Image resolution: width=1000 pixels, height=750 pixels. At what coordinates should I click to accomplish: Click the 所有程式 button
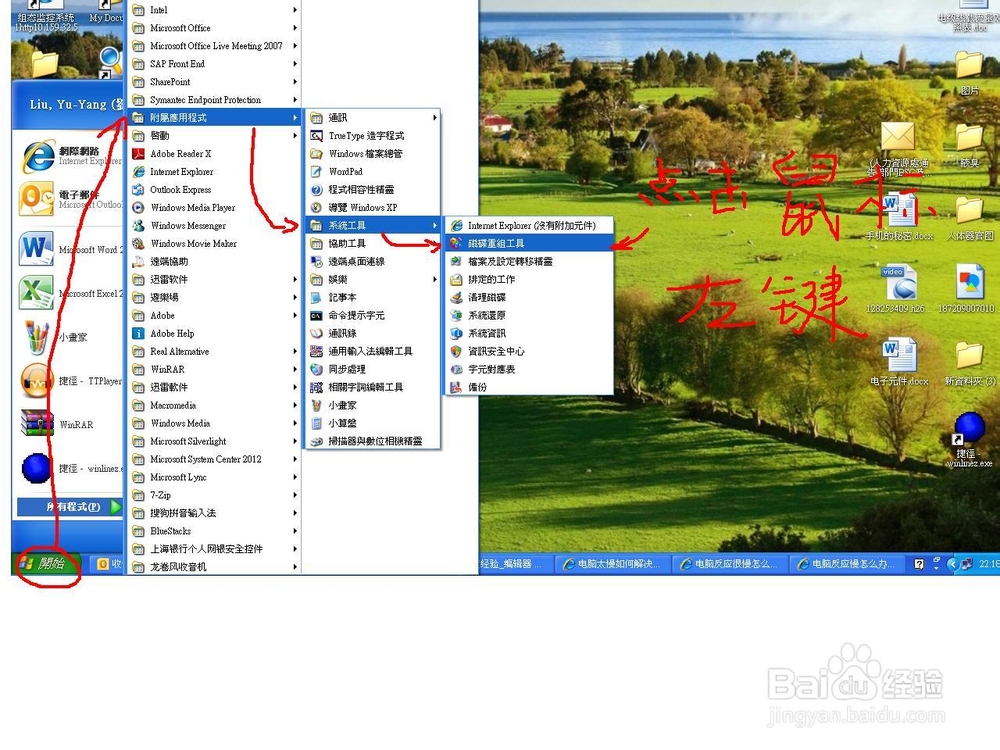click(70, 507)
